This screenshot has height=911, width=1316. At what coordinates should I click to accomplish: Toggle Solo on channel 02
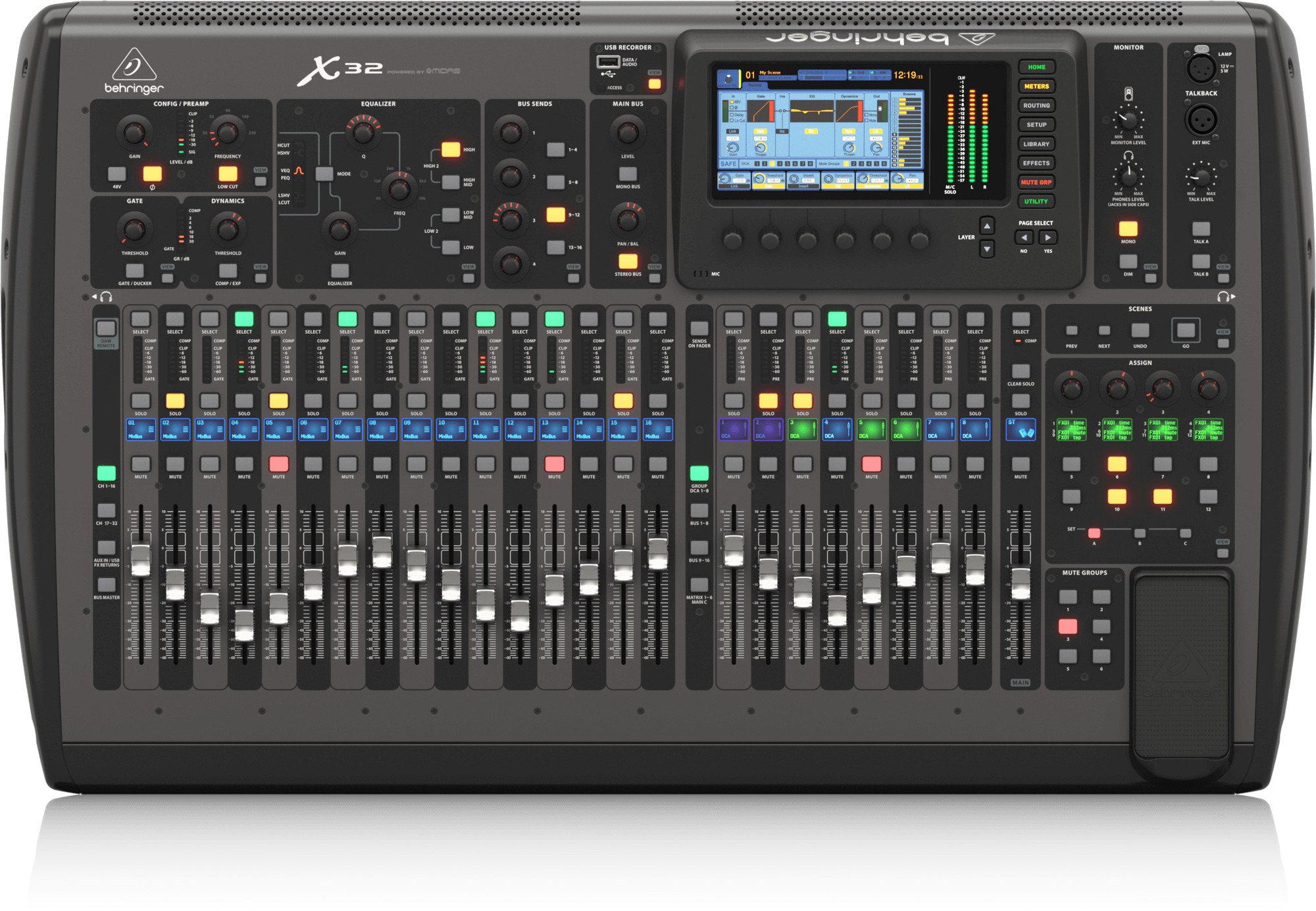(175, 401)
